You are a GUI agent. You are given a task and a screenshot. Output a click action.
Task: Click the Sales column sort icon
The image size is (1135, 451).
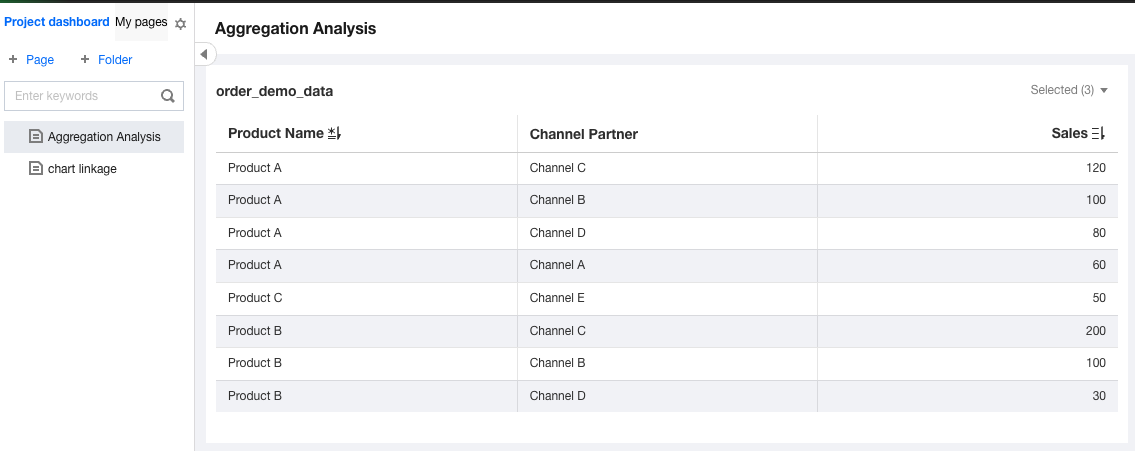[x=1098, y=133]
